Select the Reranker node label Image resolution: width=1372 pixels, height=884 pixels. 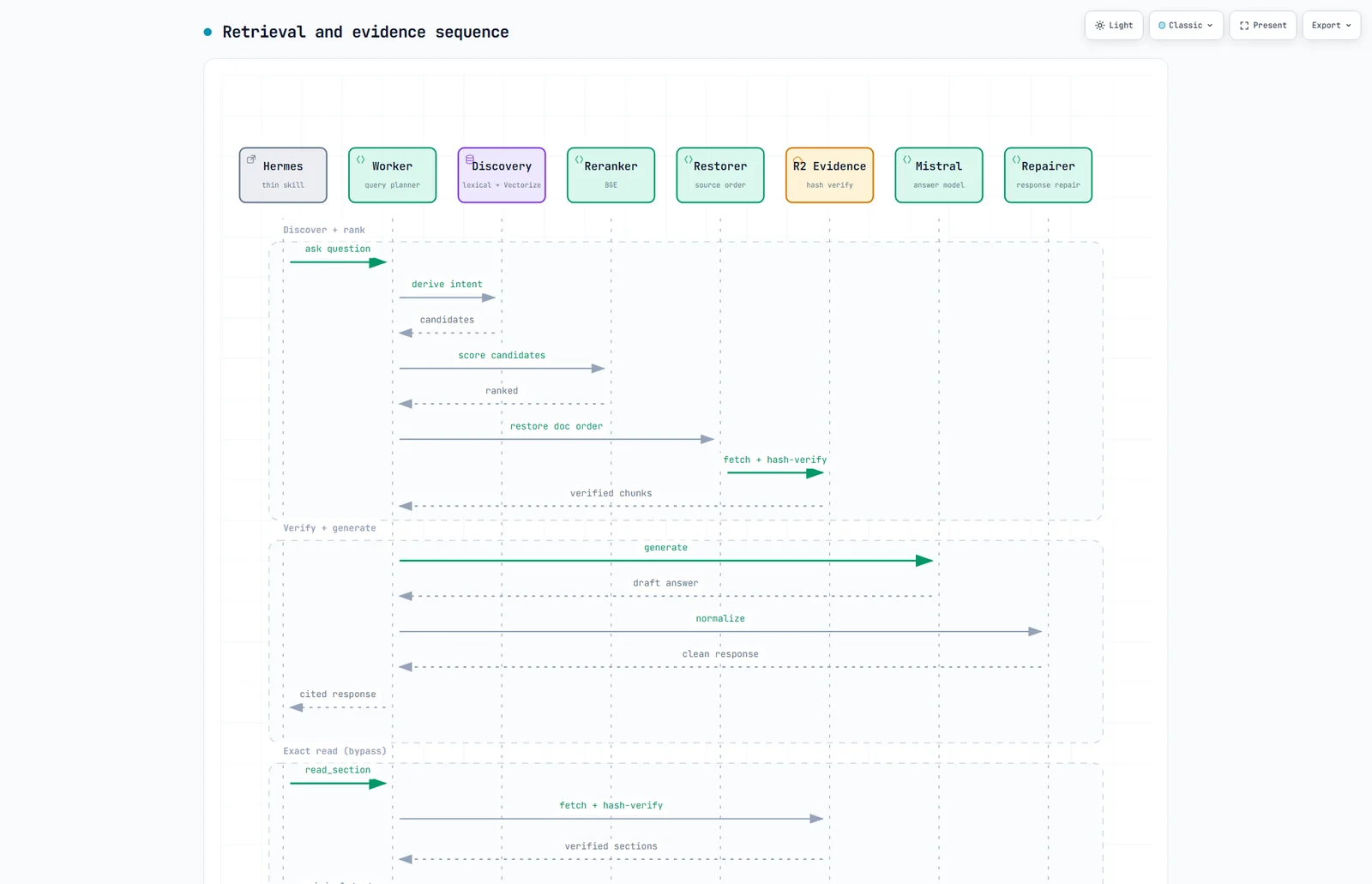click(x=611, y=166)
